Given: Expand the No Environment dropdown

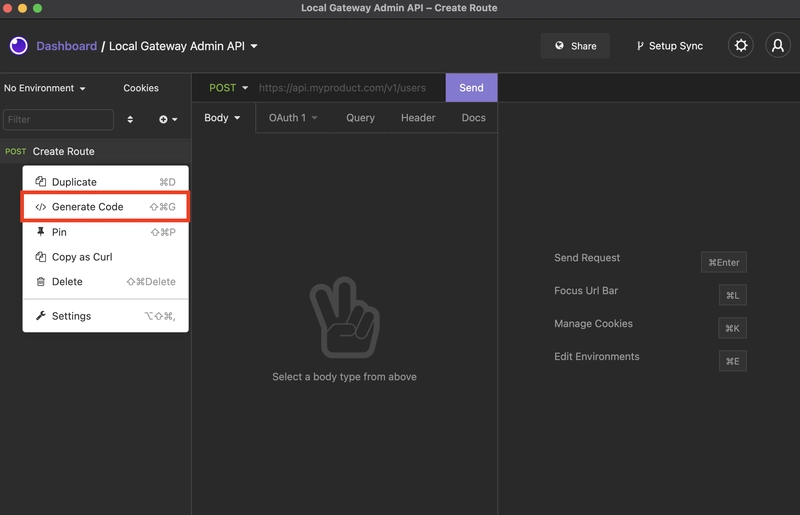Looking at the screenshot, I should [x=44, y=88].
